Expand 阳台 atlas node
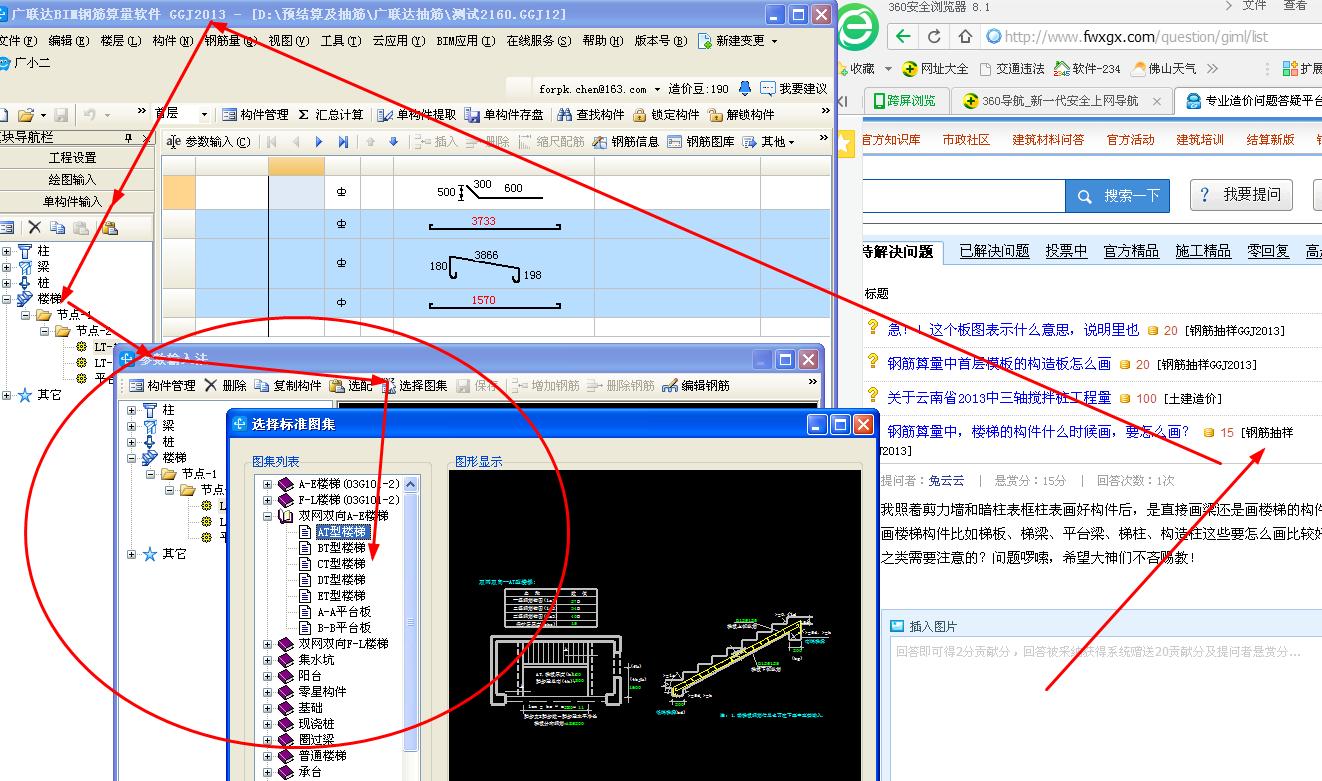This screenshot has width=1322, height=781. pos(268,676)
